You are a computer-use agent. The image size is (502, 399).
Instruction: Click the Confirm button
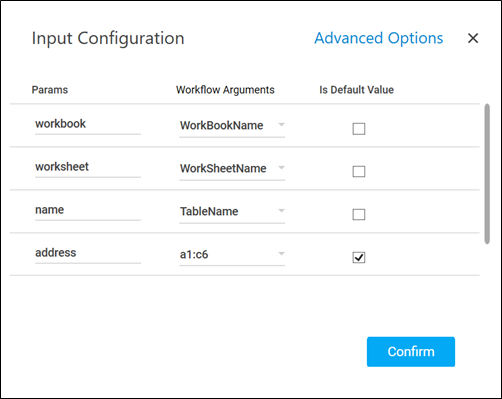click(x=411, y=352)
